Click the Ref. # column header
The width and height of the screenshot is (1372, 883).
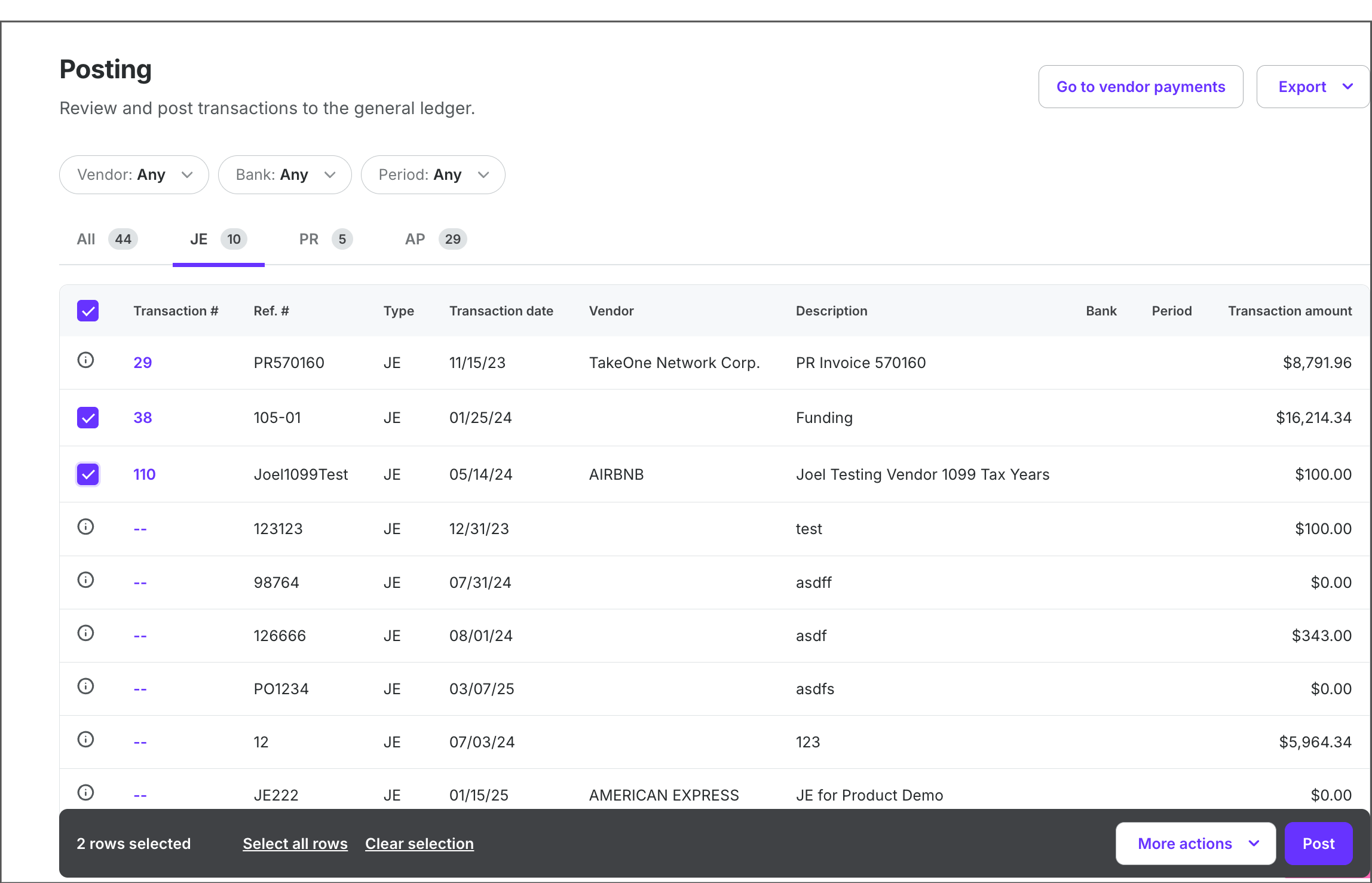tap(271, 311)
